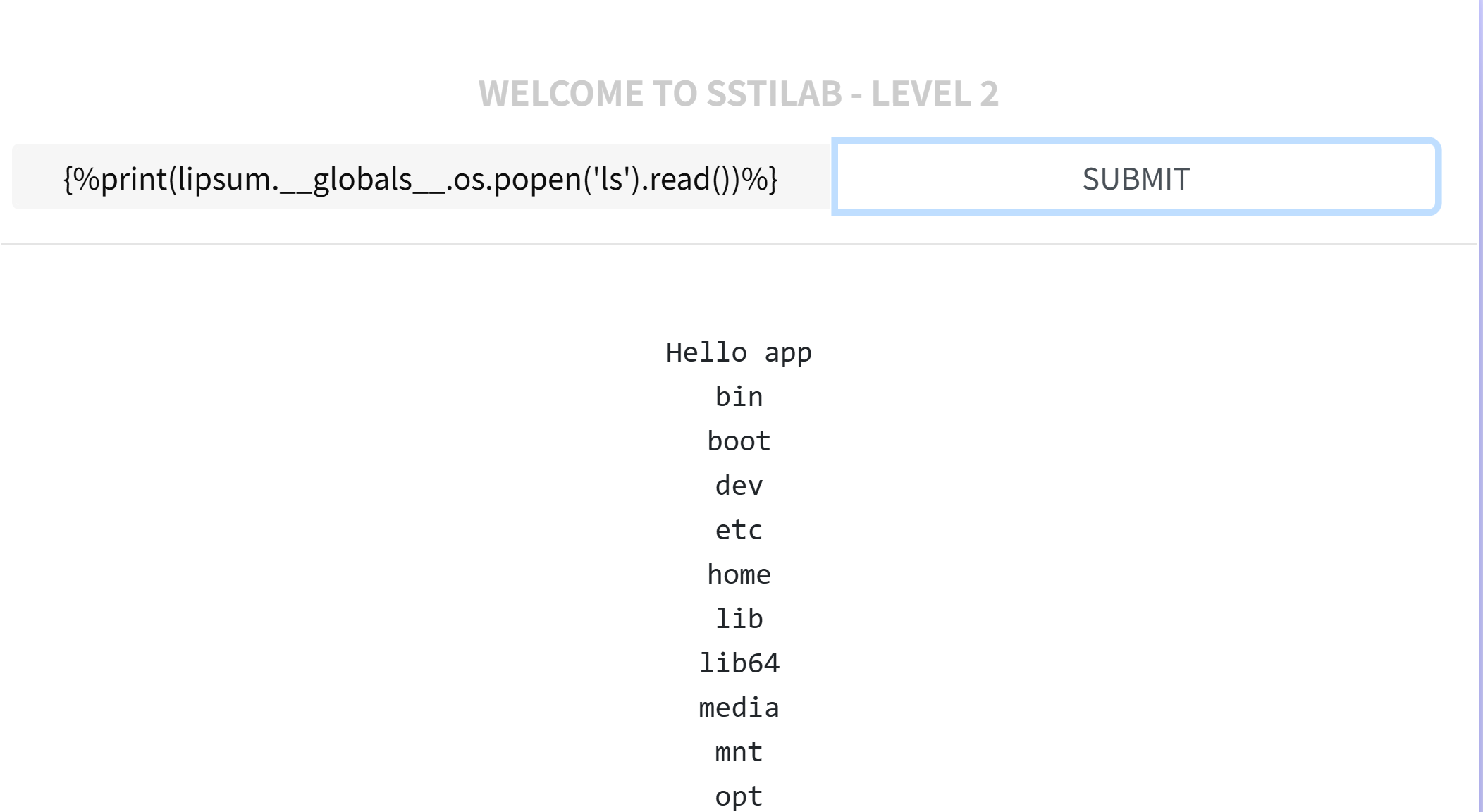Viewport: 1483px width, 812px height.
Task: Click the dev entry in output
Action: pyautogui.click(x=739, y=486)
